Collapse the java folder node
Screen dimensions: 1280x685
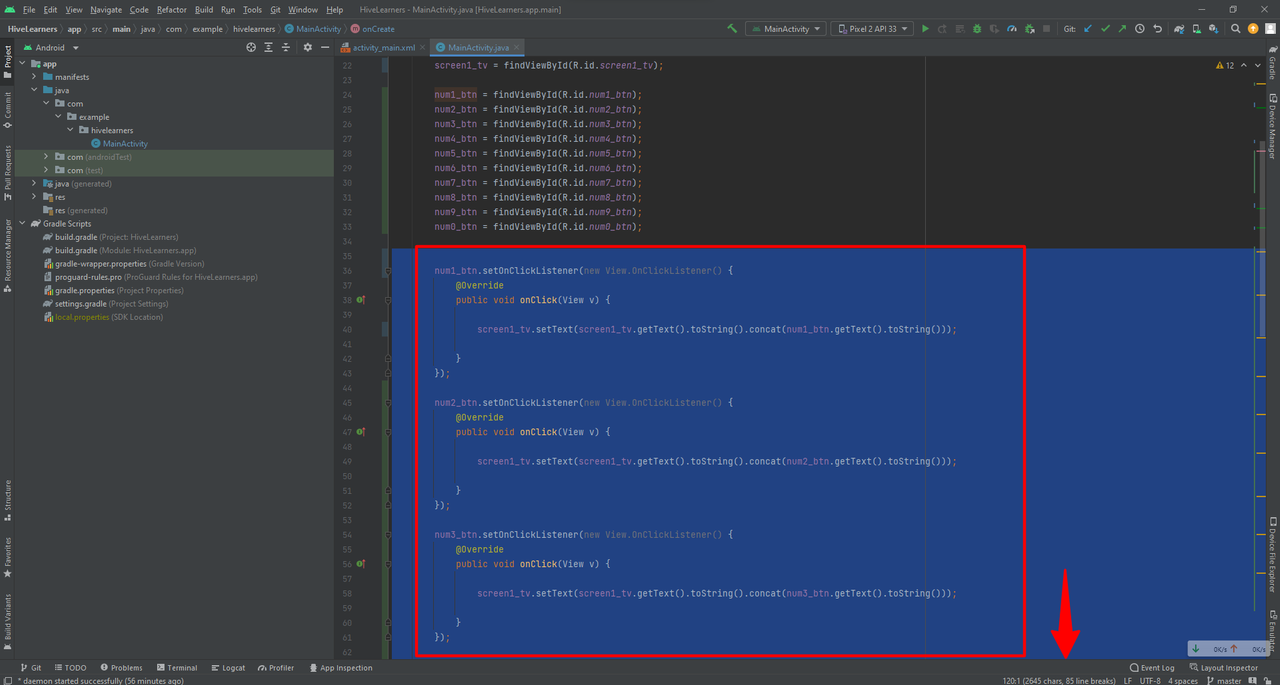pos(34,90)
